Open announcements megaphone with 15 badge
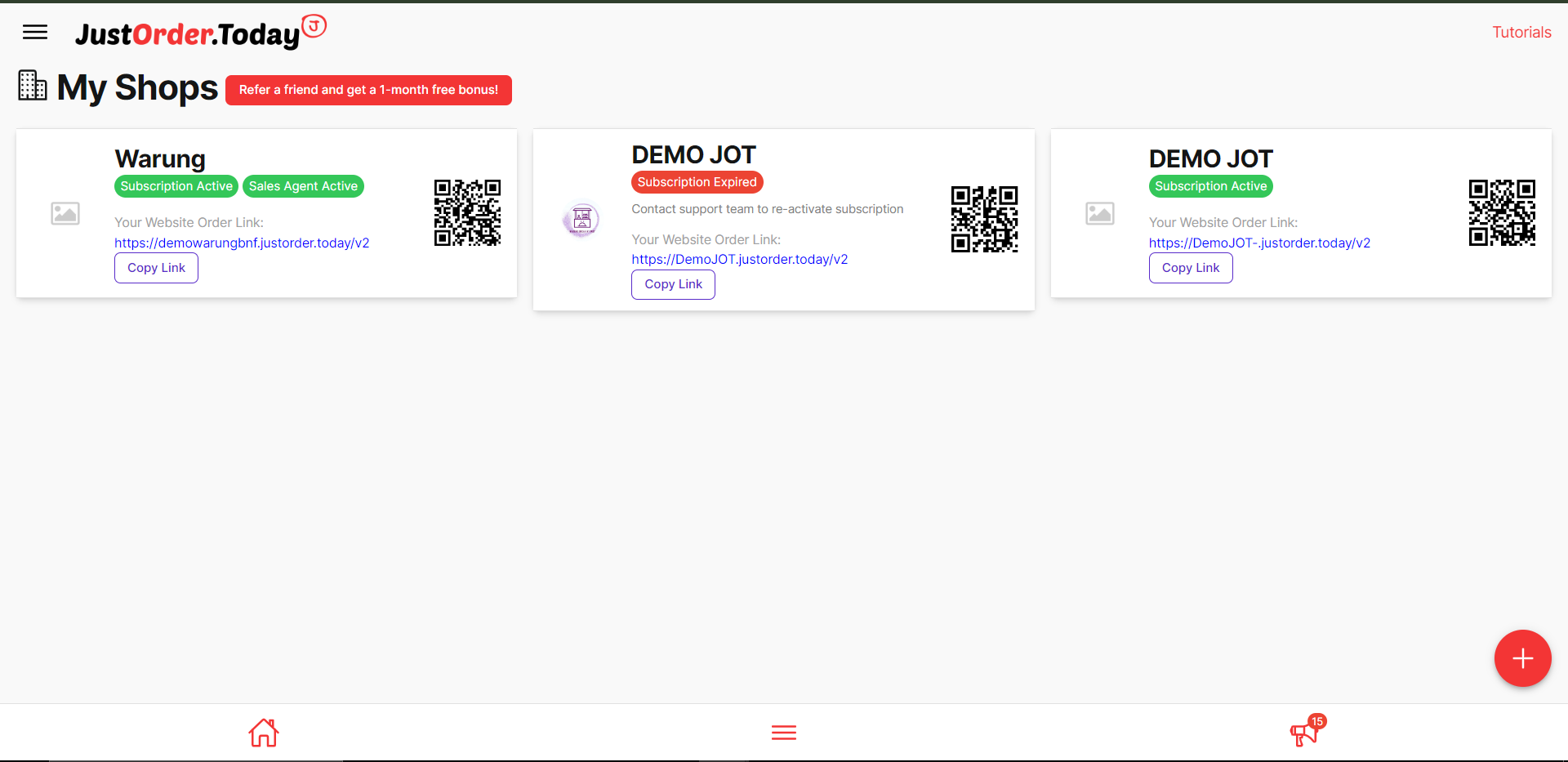Image resolution: width=1568 pixels, height=762 pixels. coord(1307,731)
